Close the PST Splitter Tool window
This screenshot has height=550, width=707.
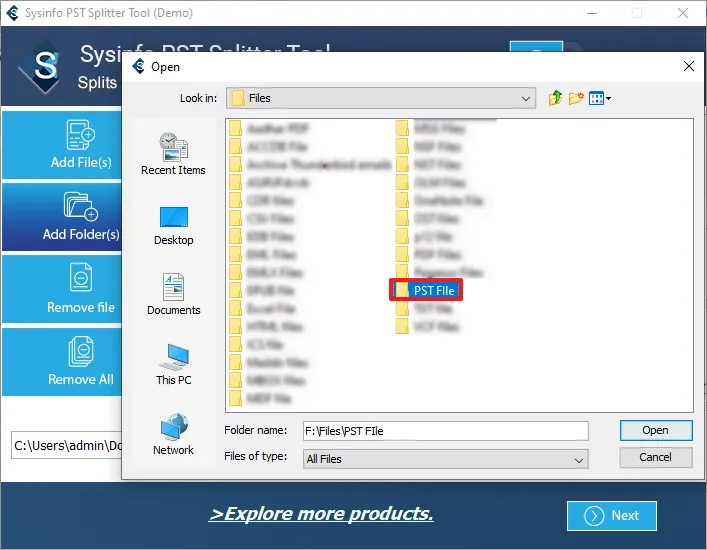tap(683, 13)
